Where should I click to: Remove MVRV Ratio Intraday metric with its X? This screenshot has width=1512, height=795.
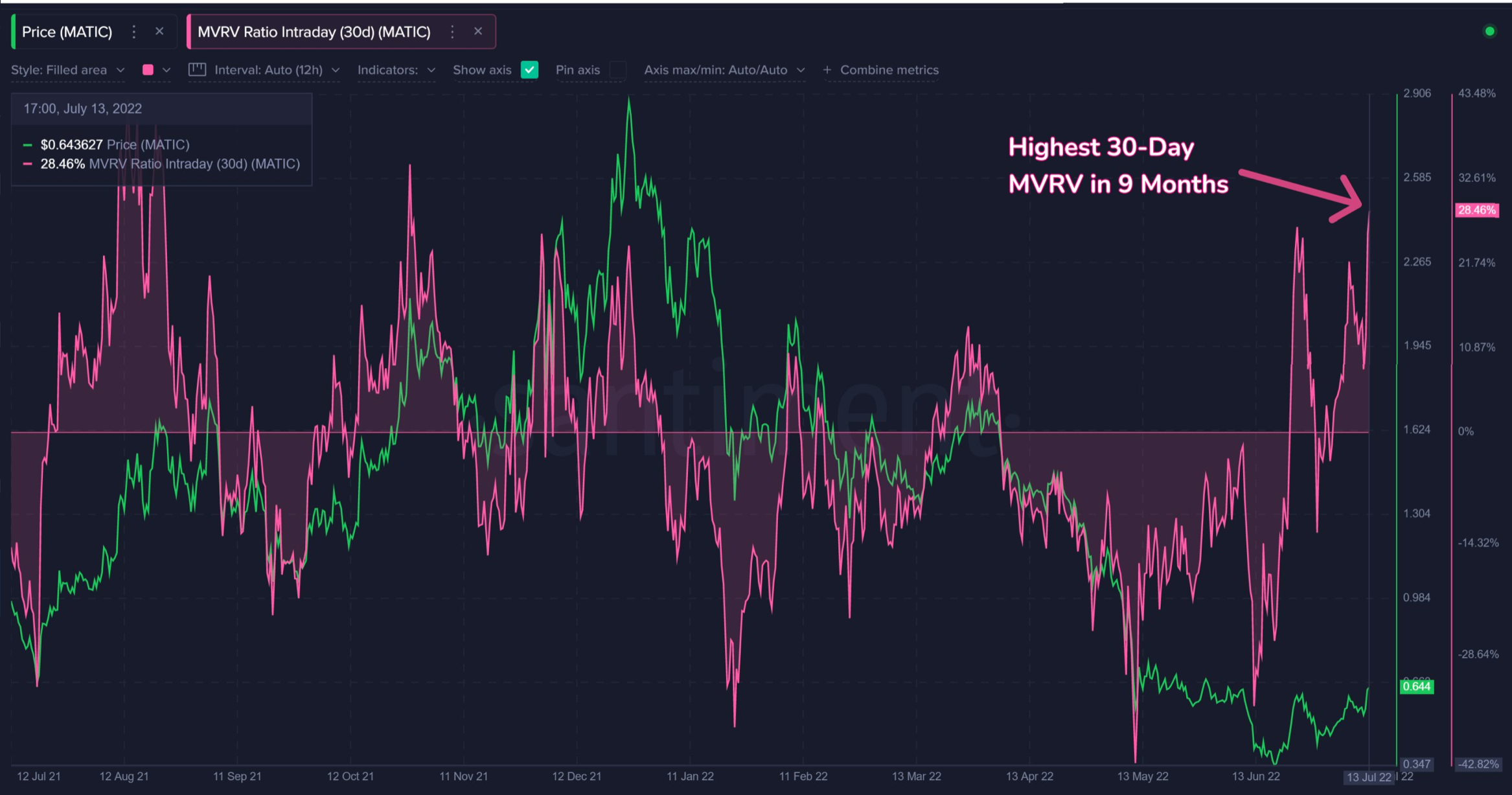pyautogui.click(x=478, y=31)
